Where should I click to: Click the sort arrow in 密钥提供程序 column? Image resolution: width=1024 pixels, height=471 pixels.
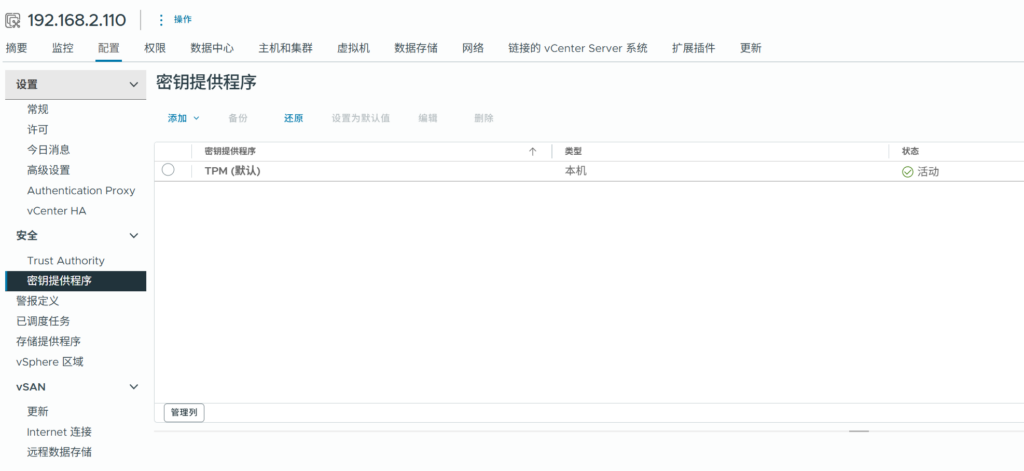[x=532, y=151]
